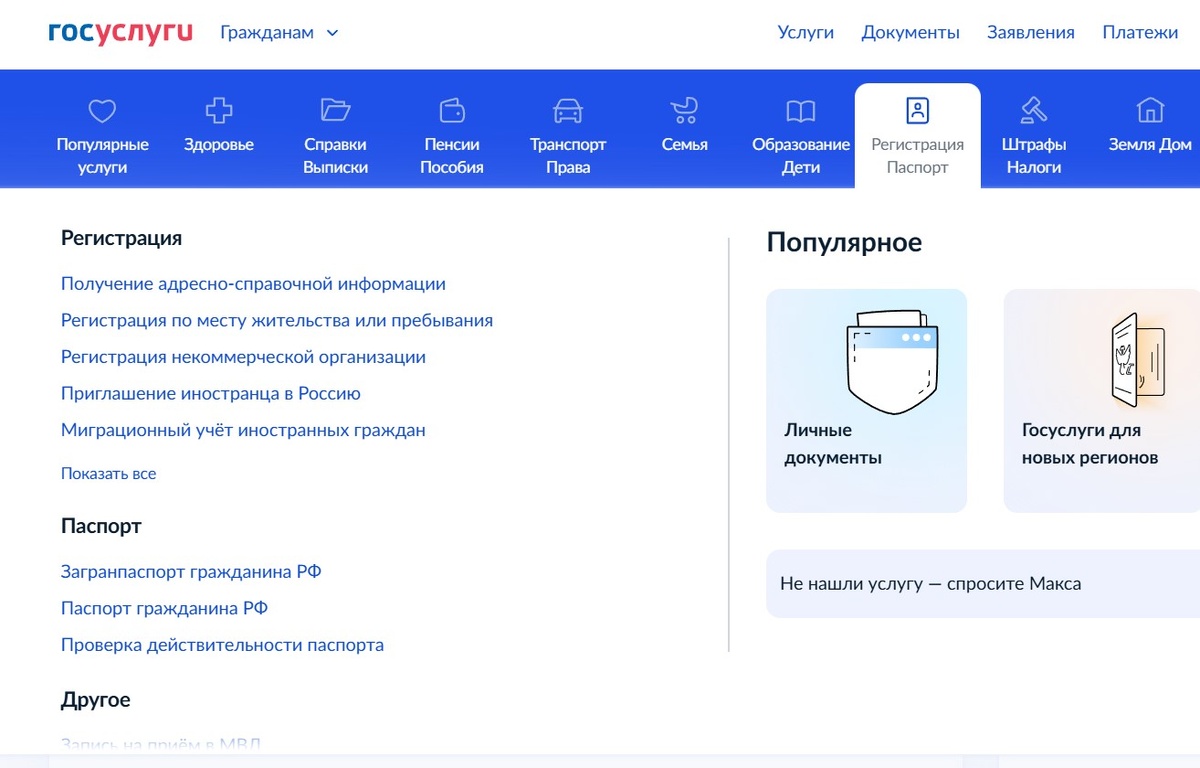Open Образование Дети book icon

[x=800, y=111]
